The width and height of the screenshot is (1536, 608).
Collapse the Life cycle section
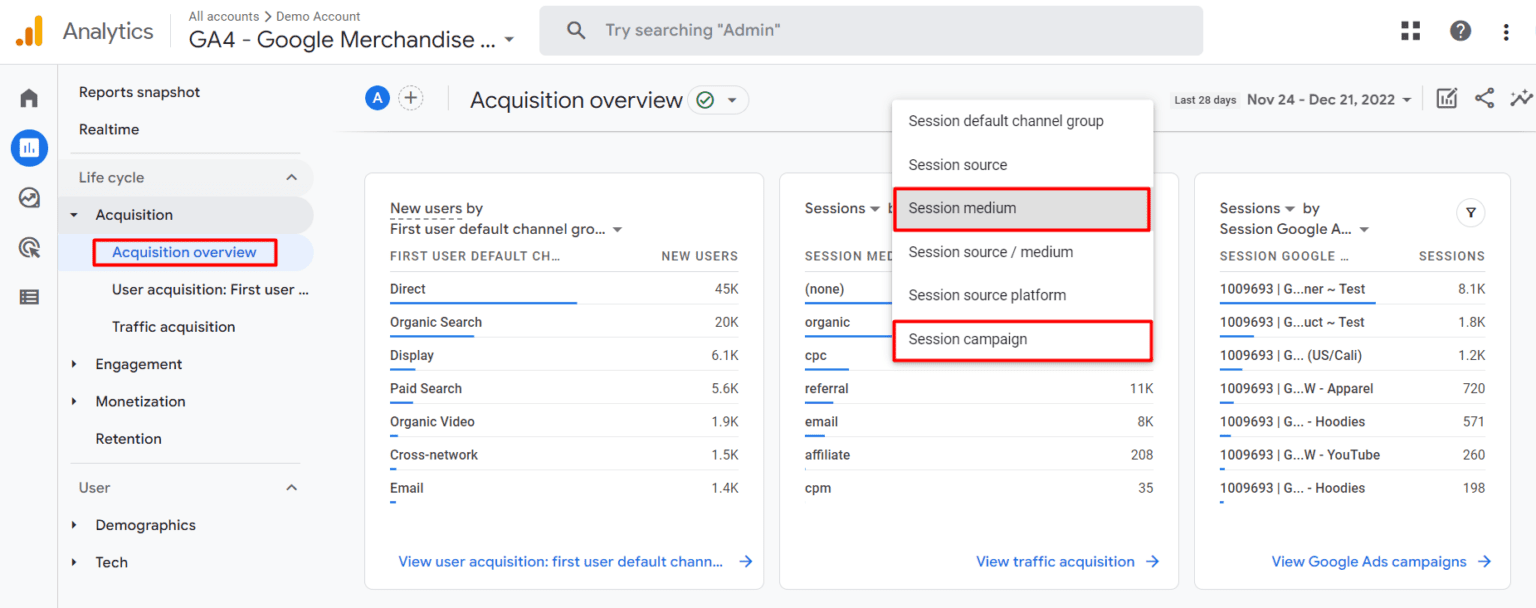(291, 178)
